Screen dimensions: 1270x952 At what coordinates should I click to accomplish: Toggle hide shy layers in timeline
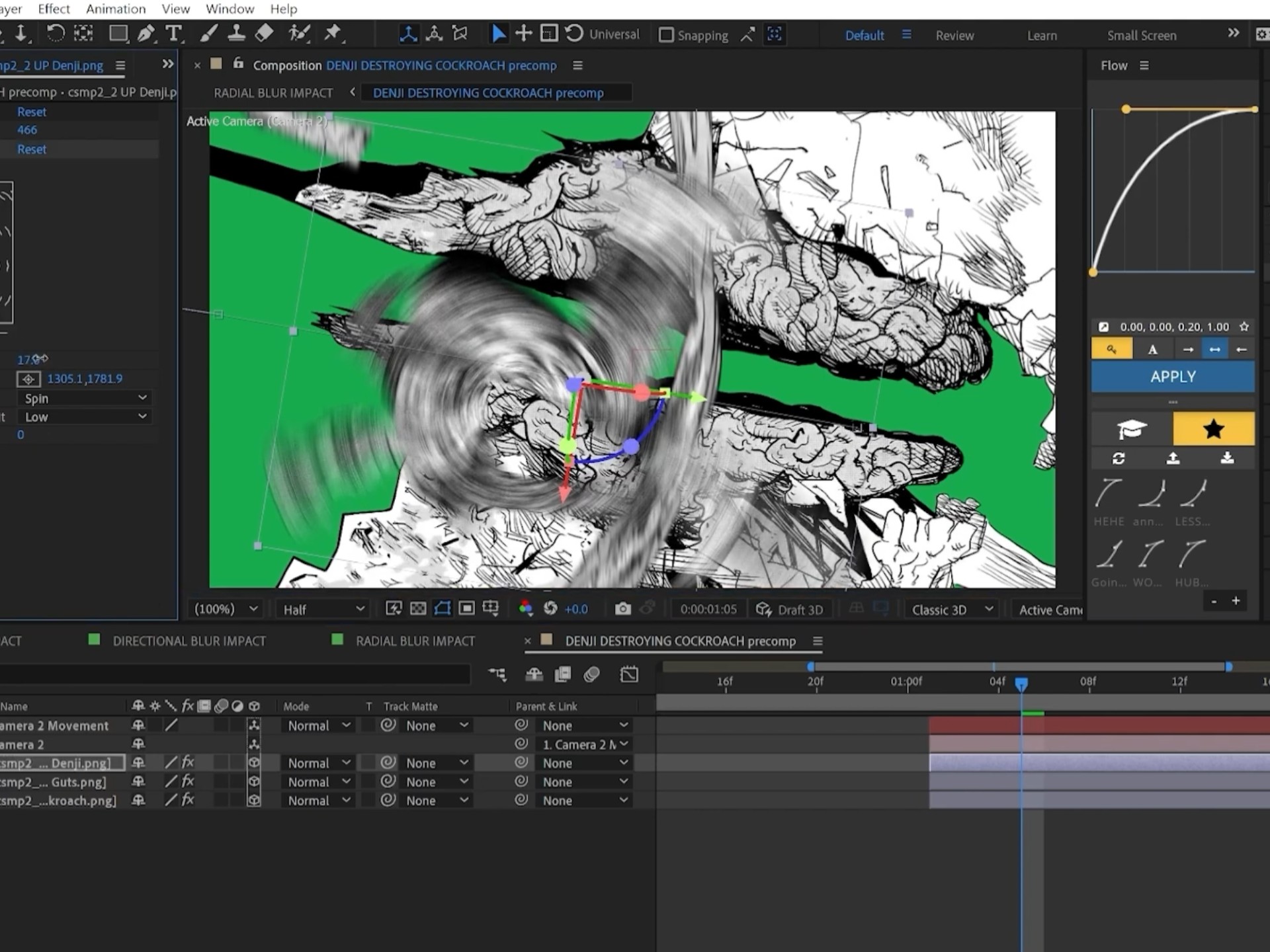click(x=534, y=674)
